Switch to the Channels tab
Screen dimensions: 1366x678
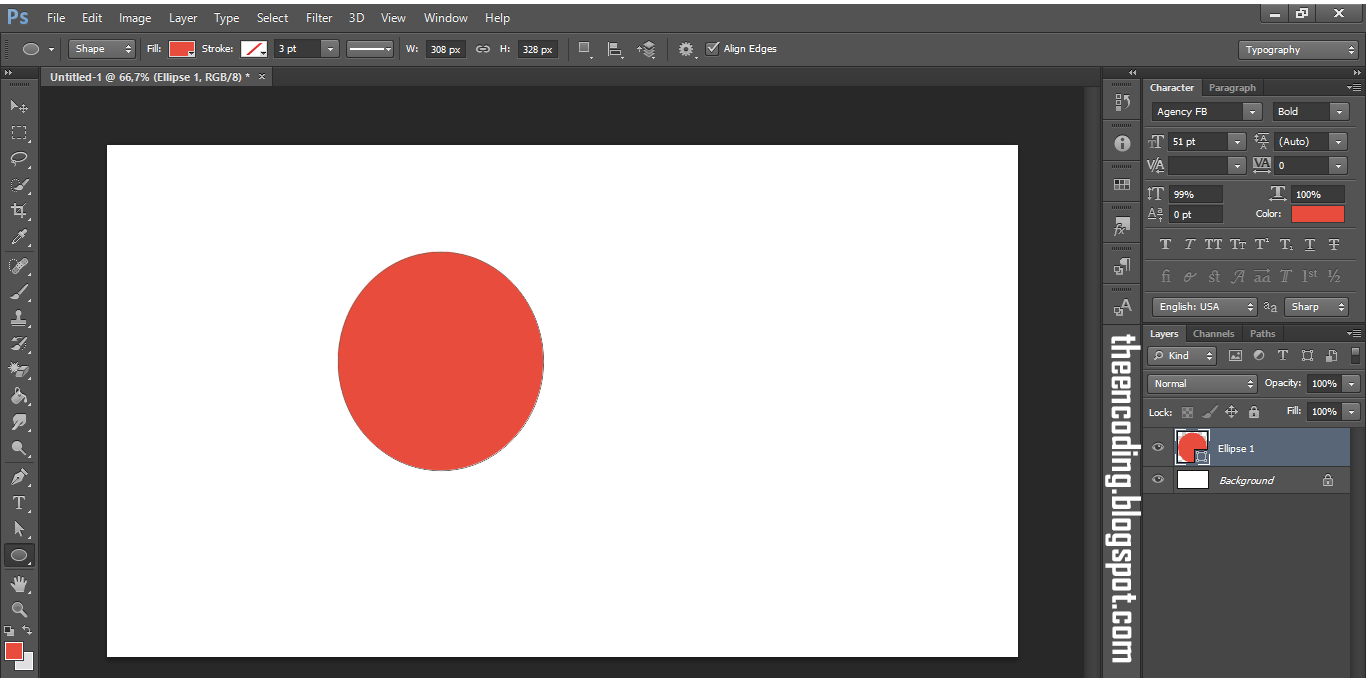pos(1214,334)
